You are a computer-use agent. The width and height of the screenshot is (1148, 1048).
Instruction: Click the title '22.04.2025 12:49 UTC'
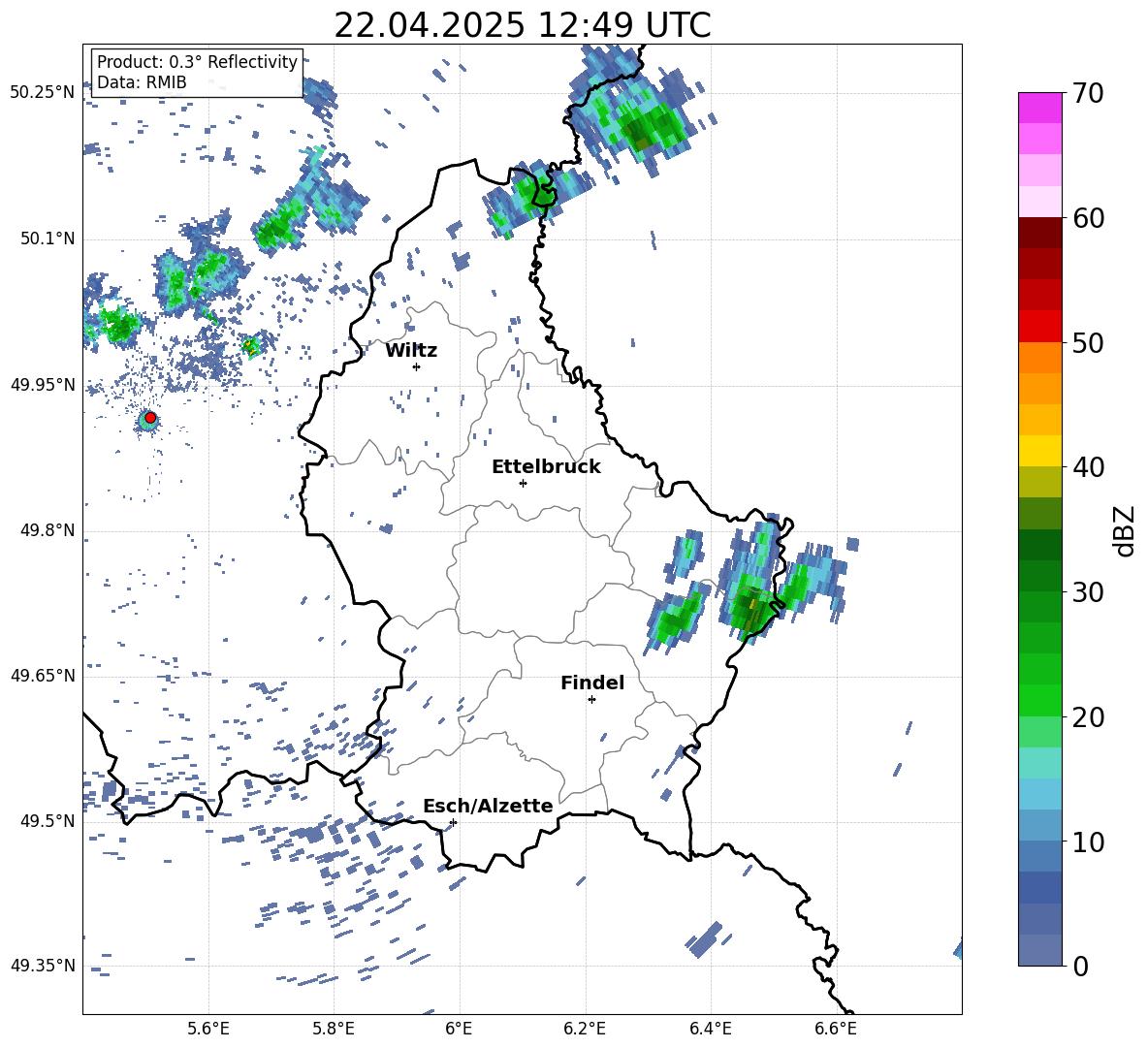point(523,25)
